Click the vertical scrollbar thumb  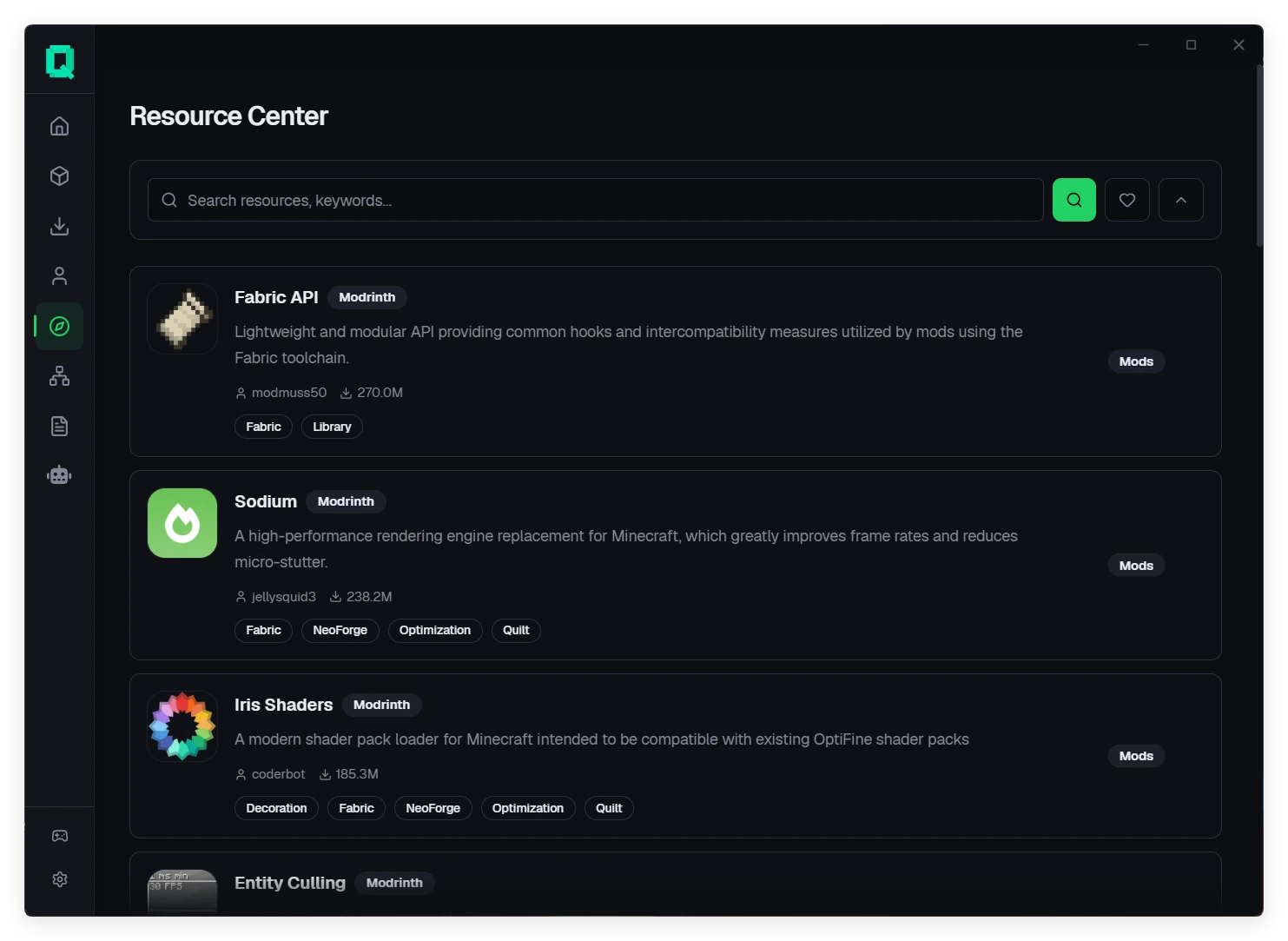pos(1259,156)
